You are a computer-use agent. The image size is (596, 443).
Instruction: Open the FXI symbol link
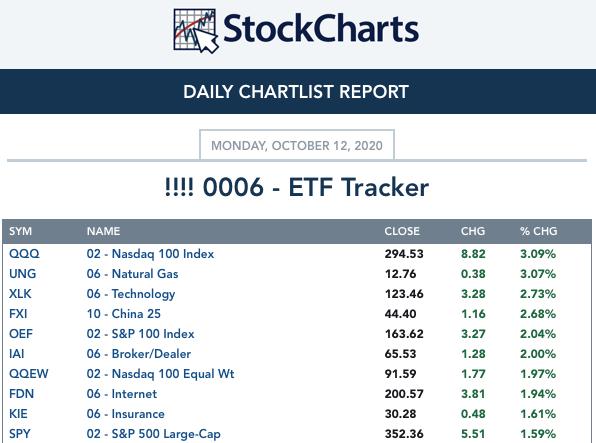18,314
